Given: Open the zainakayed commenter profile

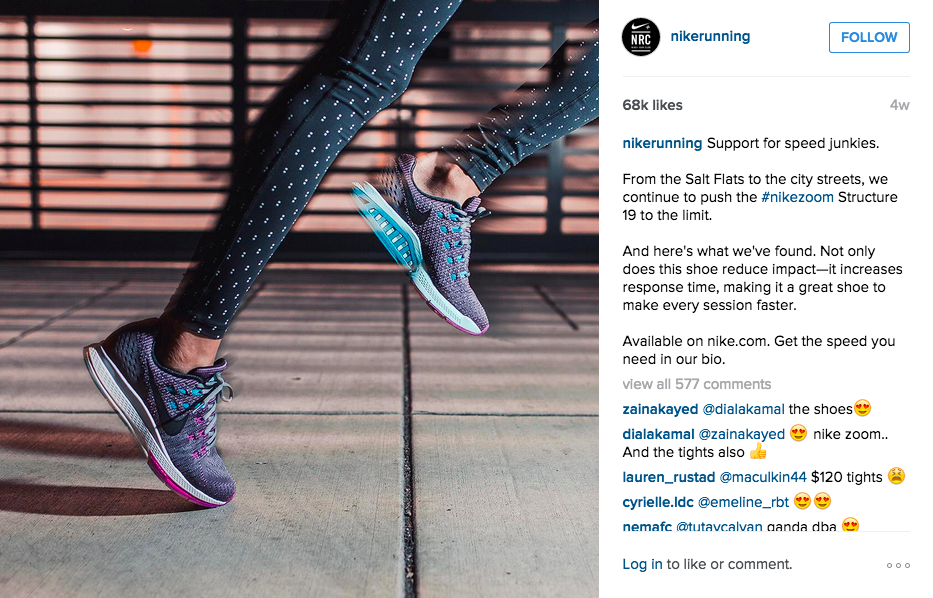Looking at the screenshot, I should (660, 409).
